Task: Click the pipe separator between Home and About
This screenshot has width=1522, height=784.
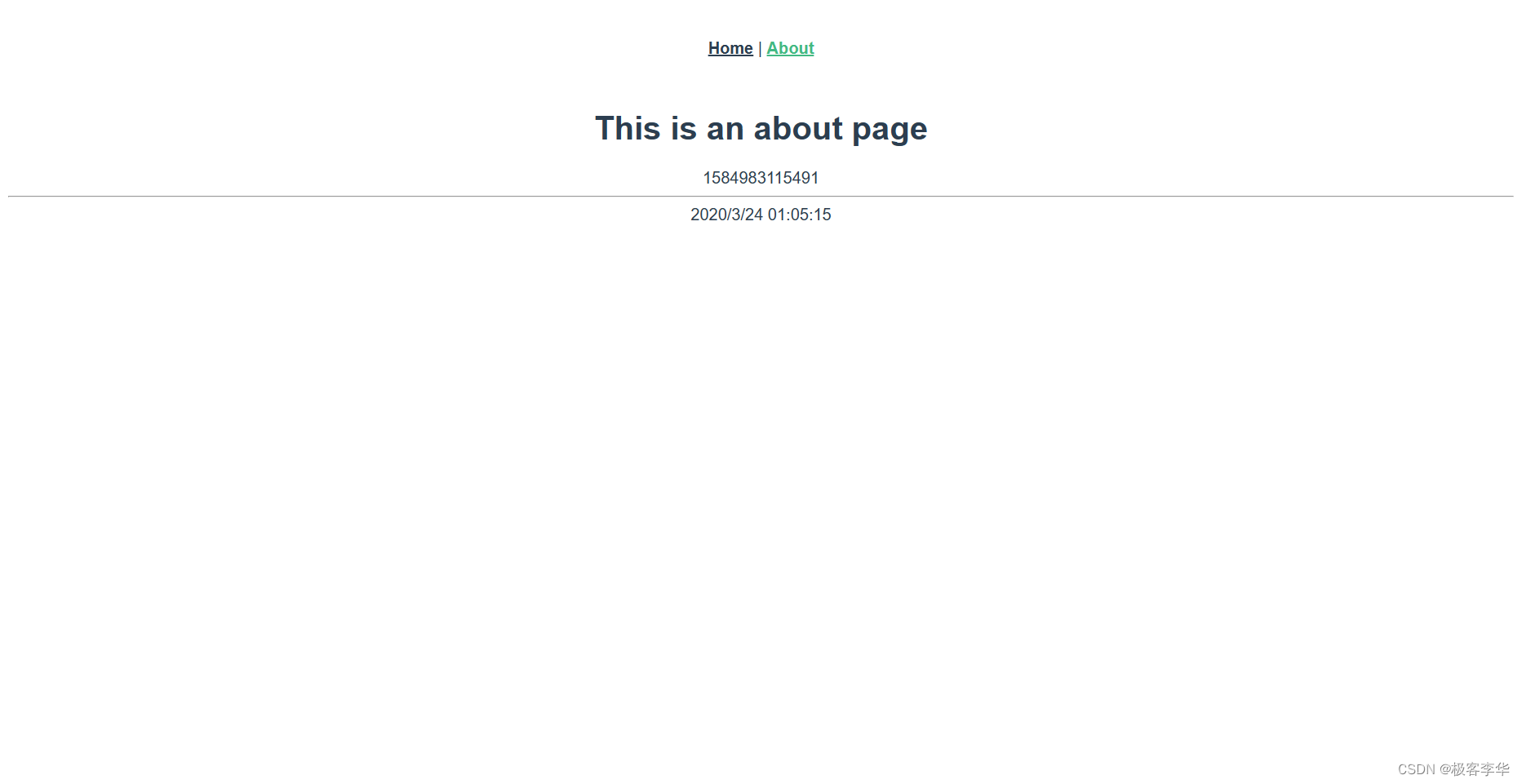Action: click(760, 49)
